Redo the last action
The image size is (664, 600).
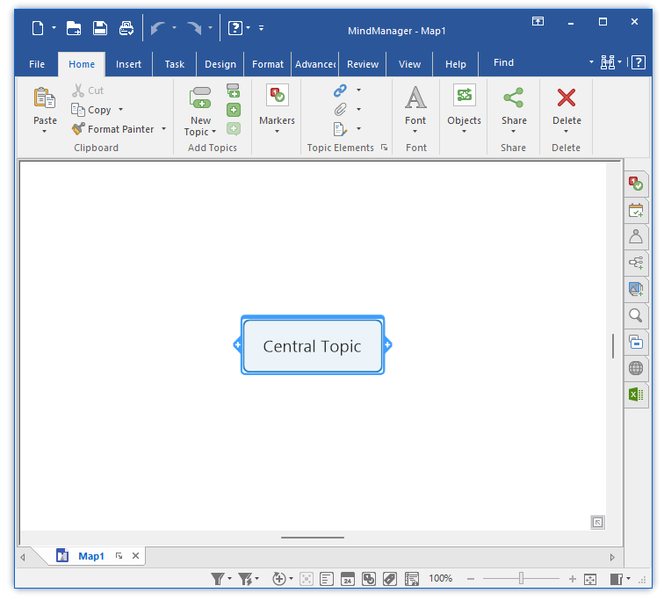click(x=194, y=28)
